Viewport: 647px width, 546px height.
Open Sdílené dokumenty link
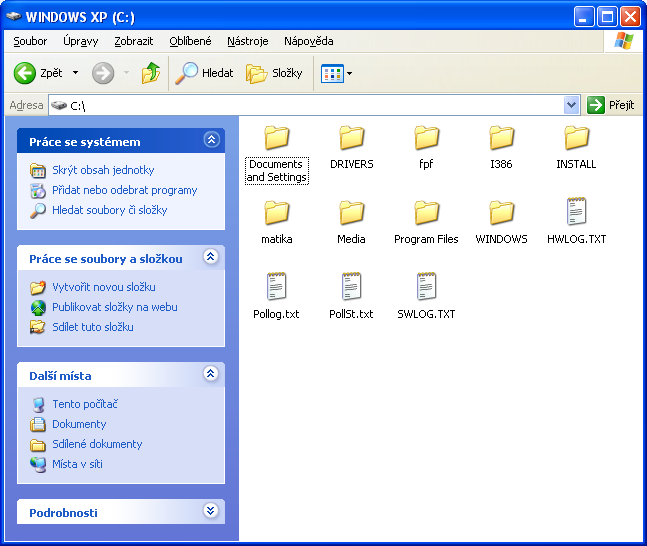point(97,444)
